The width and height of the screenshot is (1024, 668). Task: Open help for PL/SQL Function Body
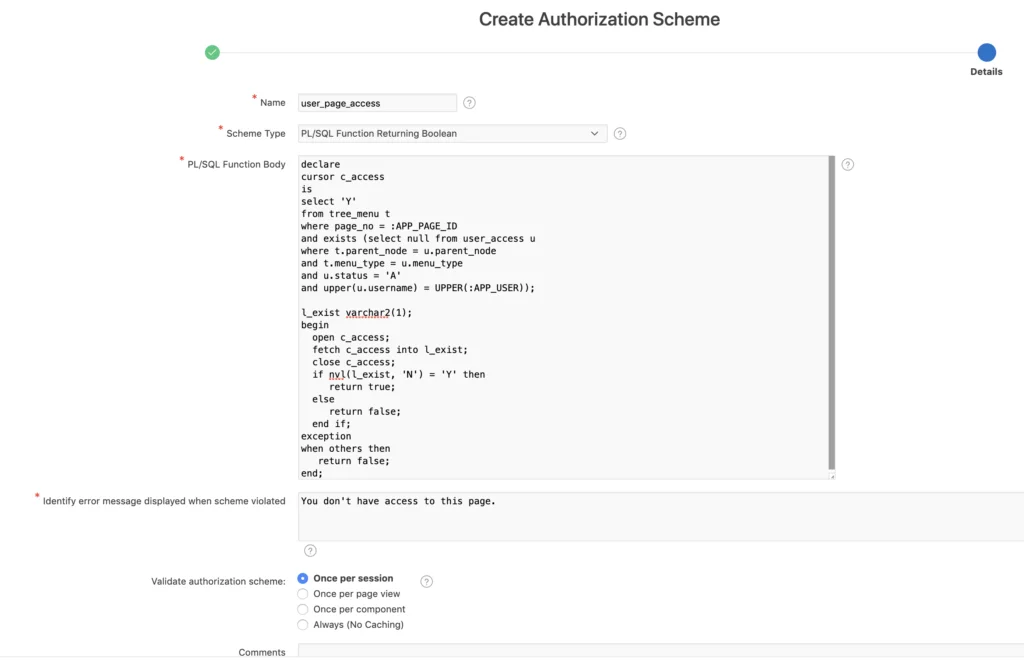coord(847,165)
